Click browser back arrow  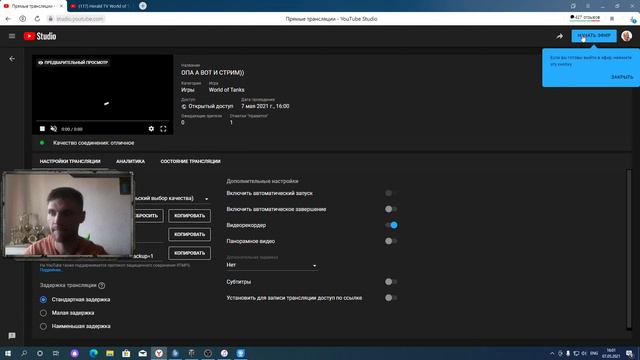tap(8, 19)
